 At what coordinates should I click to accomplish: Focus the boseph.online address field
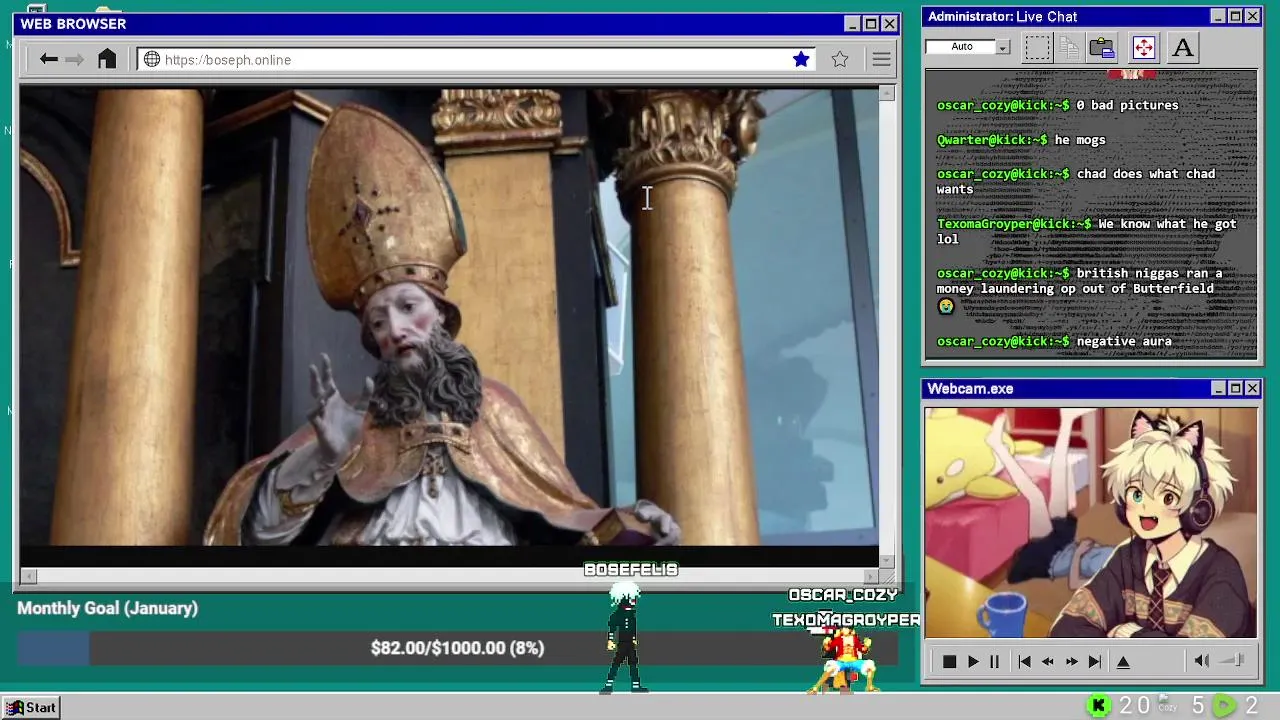click(475, 60)
